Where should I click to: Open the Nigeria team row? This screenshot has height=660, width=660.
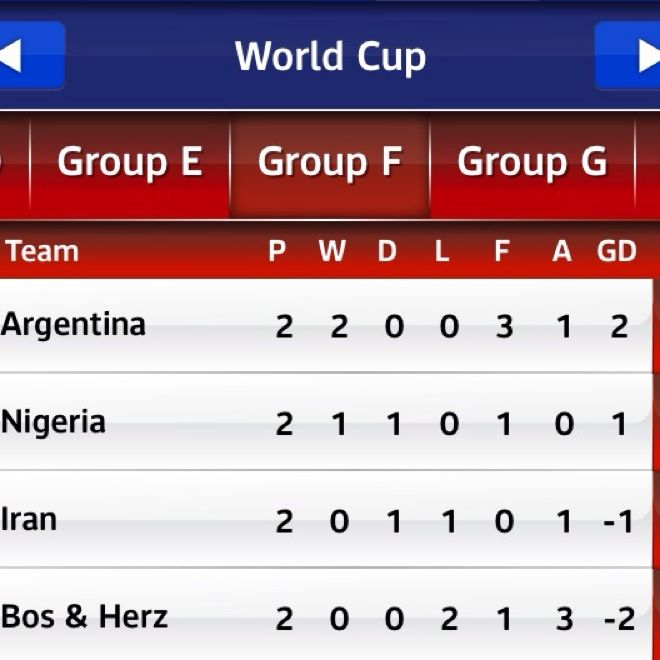click(x=54, y=422)
